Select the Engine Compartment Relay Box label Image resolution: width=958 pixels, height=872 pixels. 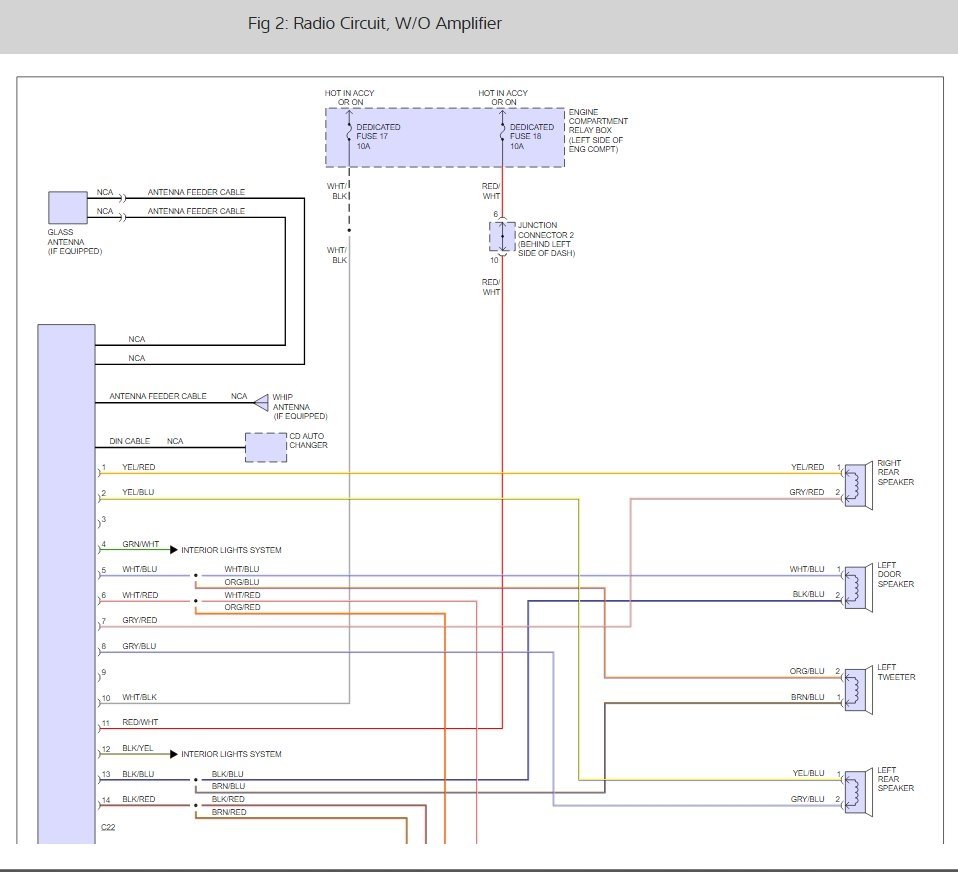(597, 130)
